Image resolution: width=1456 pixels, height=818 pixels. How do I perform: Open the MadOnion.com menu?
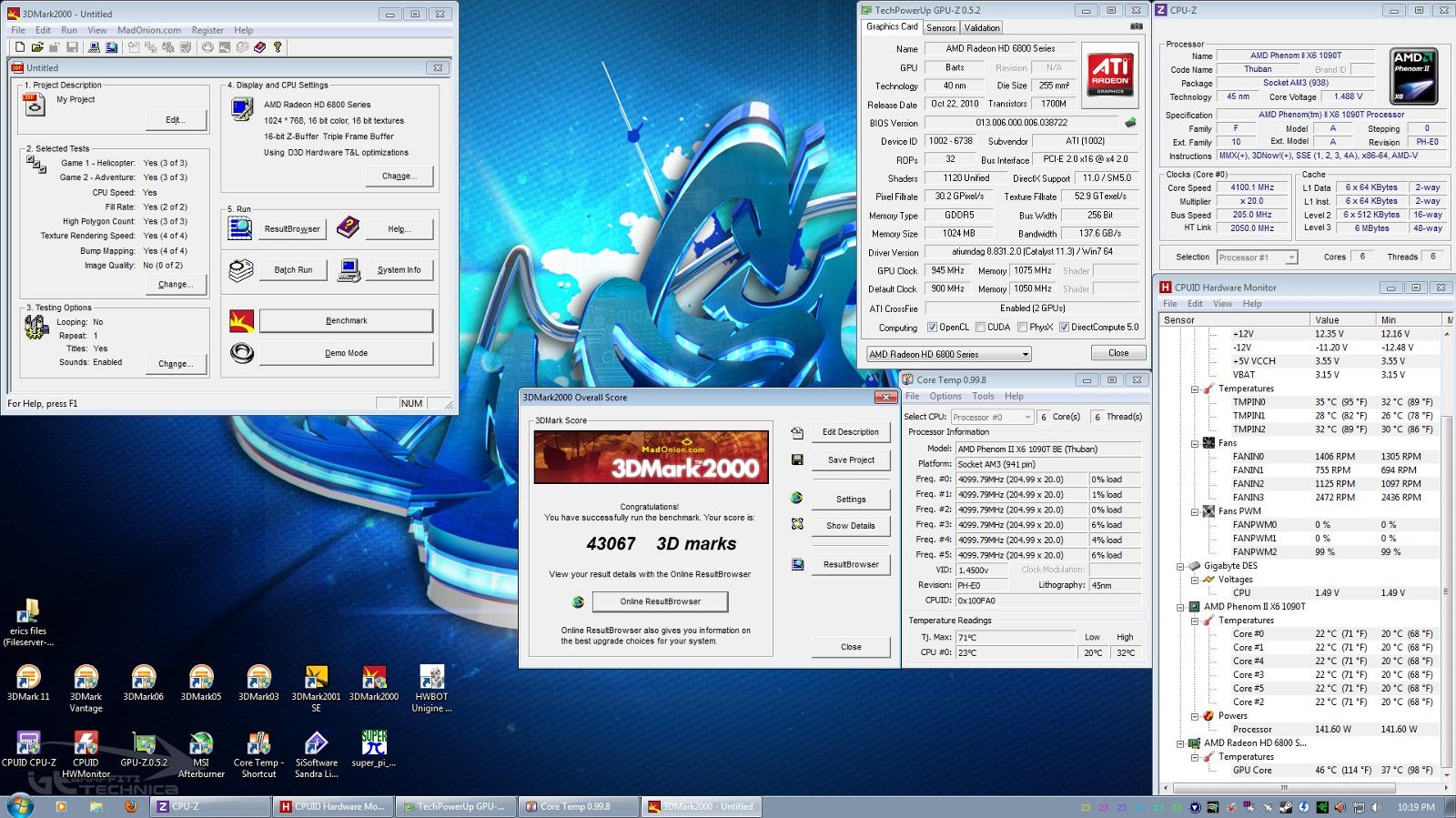point(149,30)
